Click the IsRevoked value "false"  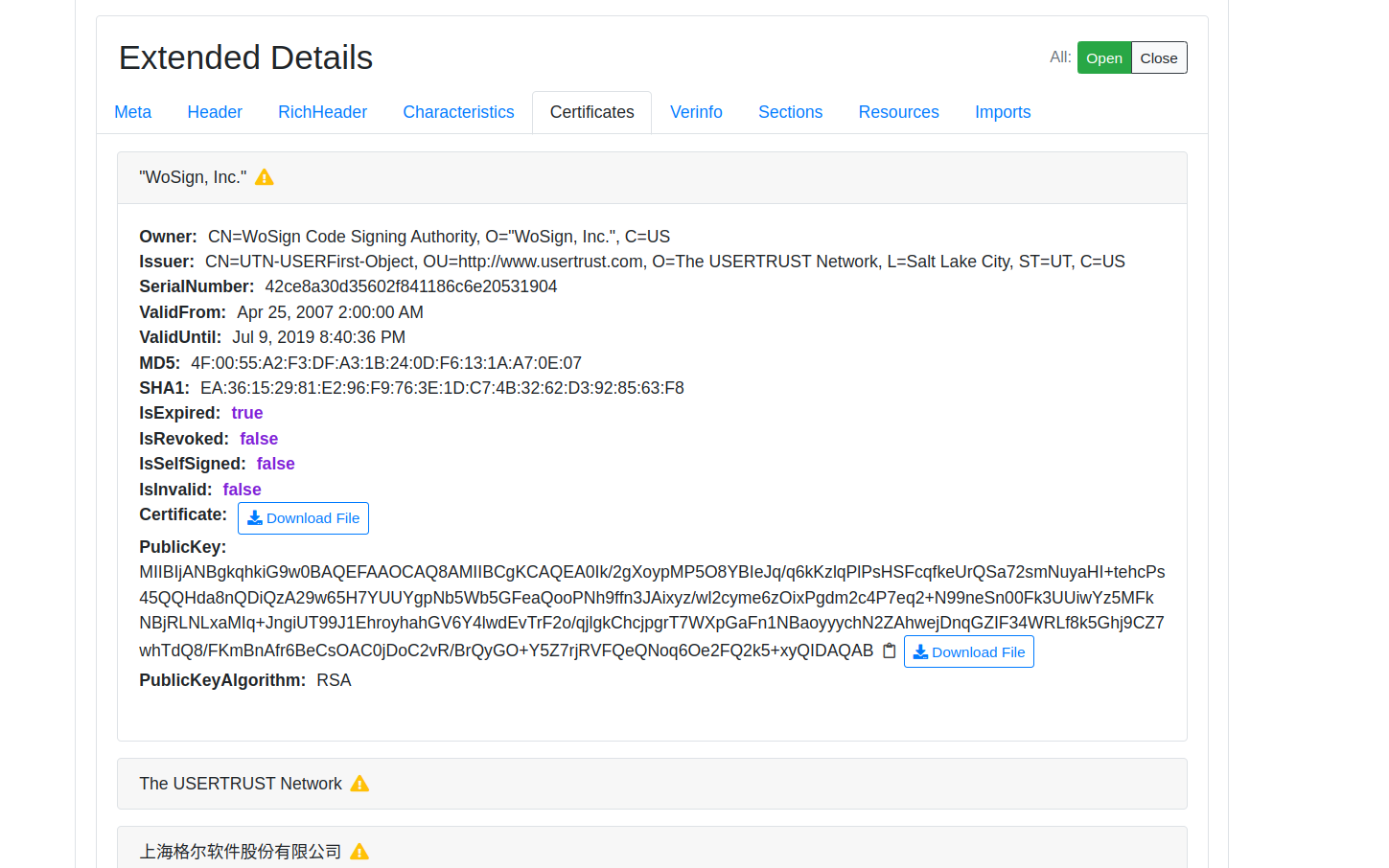point(259,439)
